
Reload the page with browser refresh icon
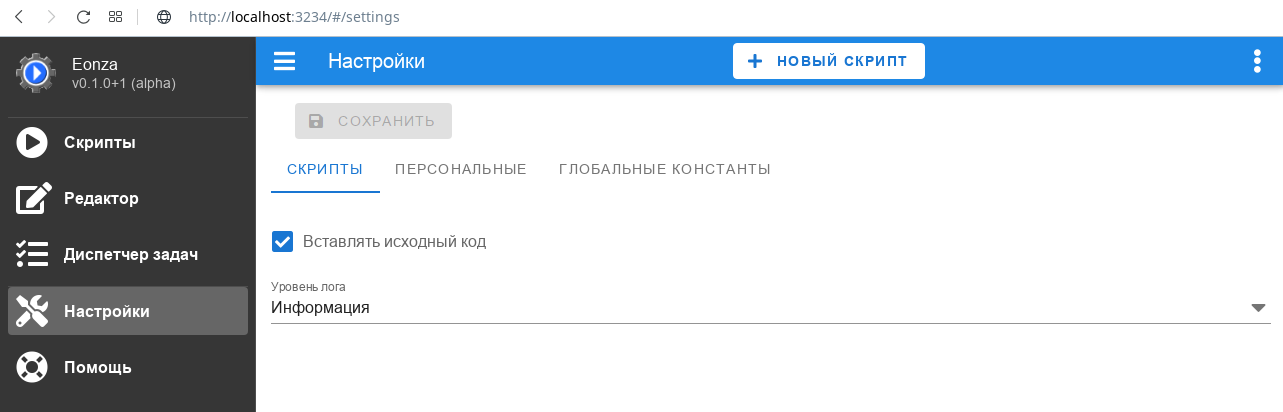83,17
